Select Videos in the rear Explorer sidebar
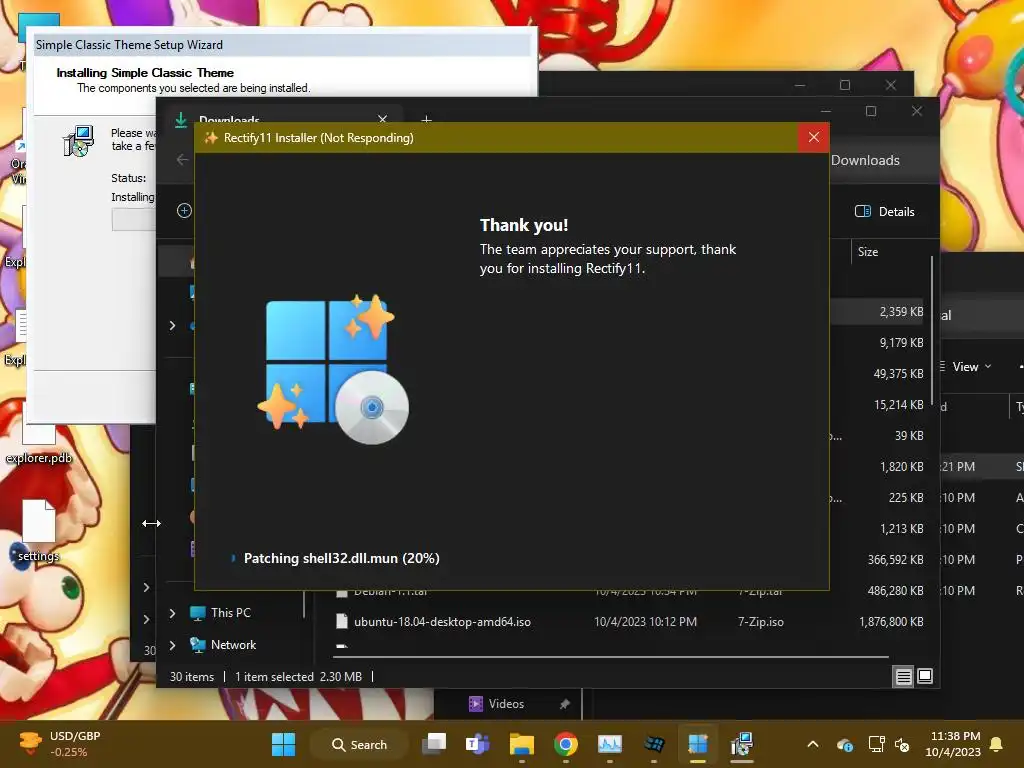 tap(496, 703)
